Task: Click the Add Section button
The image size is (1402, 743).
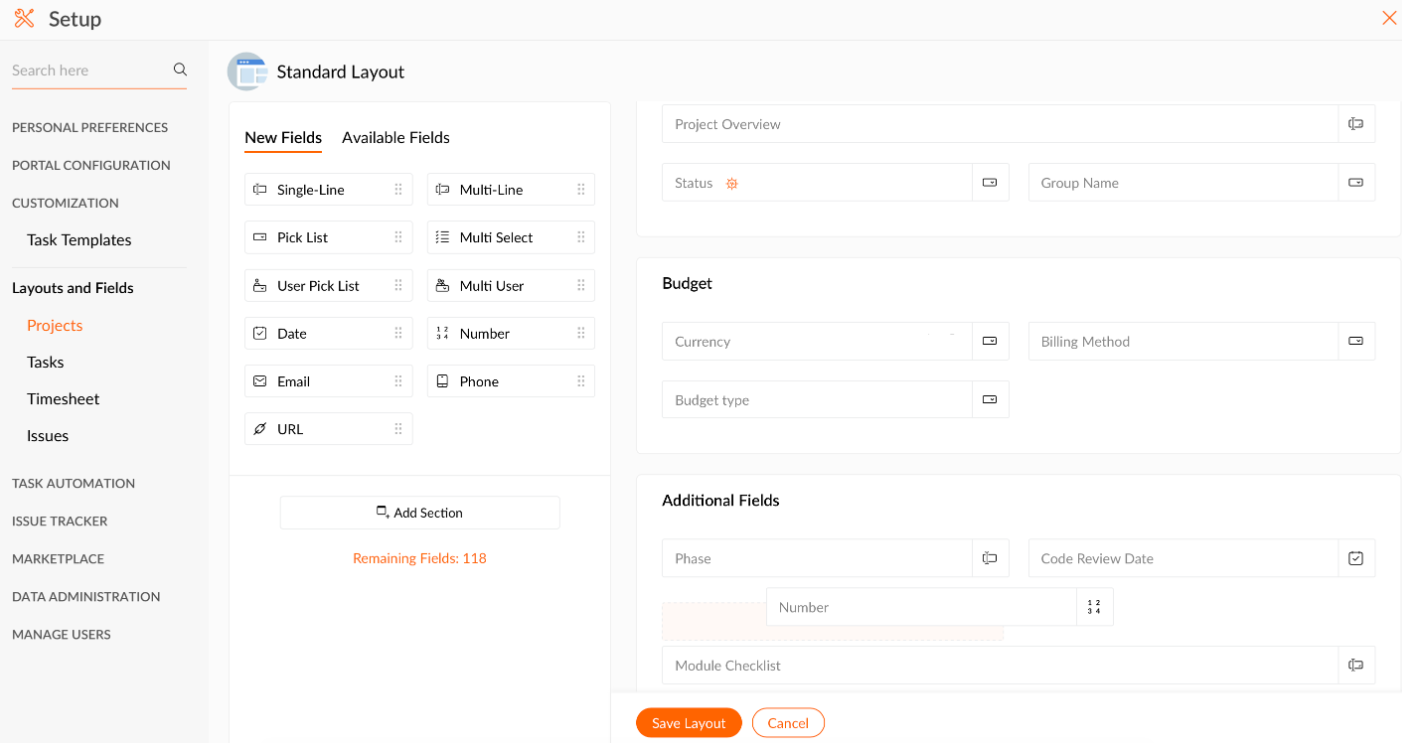Action: coord(420,512)
